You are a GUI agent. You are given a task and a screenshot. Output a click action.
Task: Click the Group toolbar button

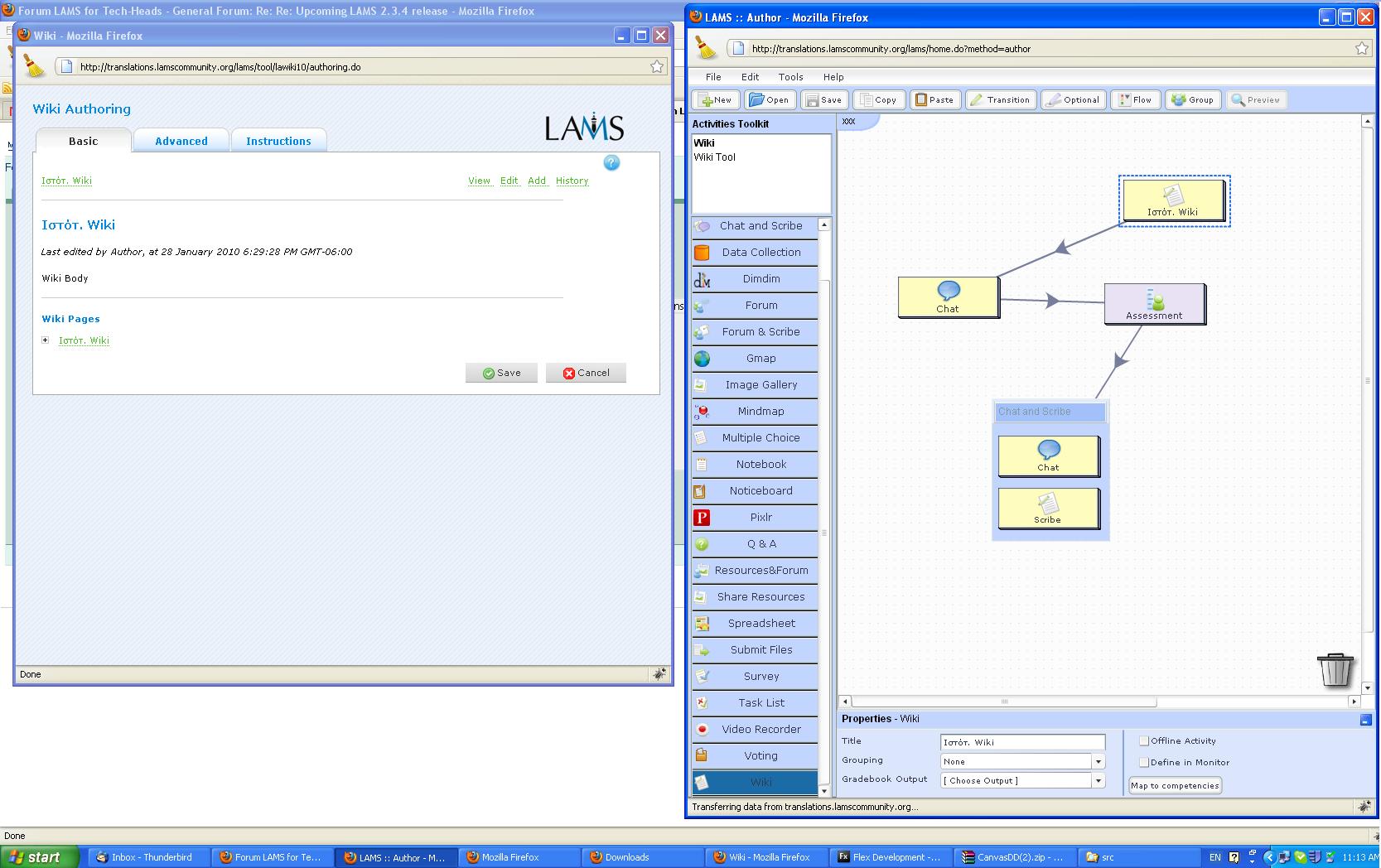[1192, 100]
